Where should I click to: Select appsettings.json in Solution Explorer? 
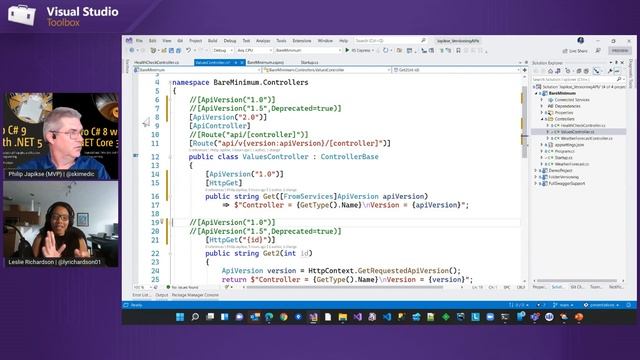(x=569, y=145)
